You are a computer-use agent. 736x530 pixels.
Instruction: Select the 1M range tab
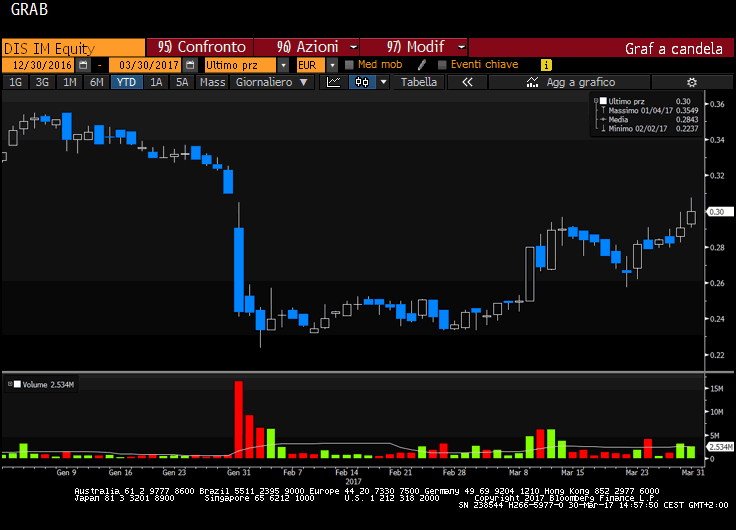69,82
